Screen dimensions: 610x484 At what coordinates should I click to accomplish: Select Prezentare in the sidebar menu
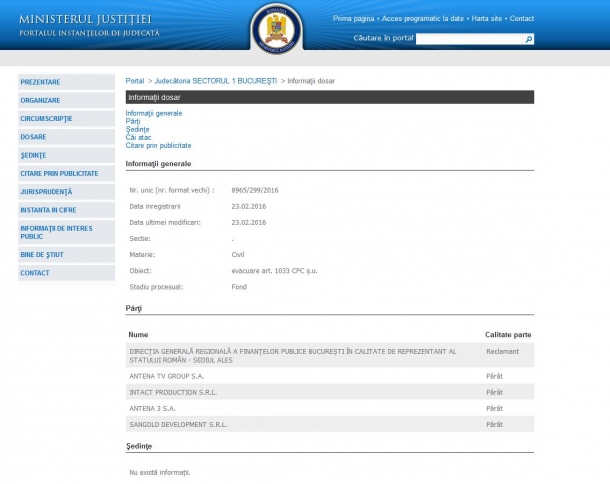click(66, 82)
